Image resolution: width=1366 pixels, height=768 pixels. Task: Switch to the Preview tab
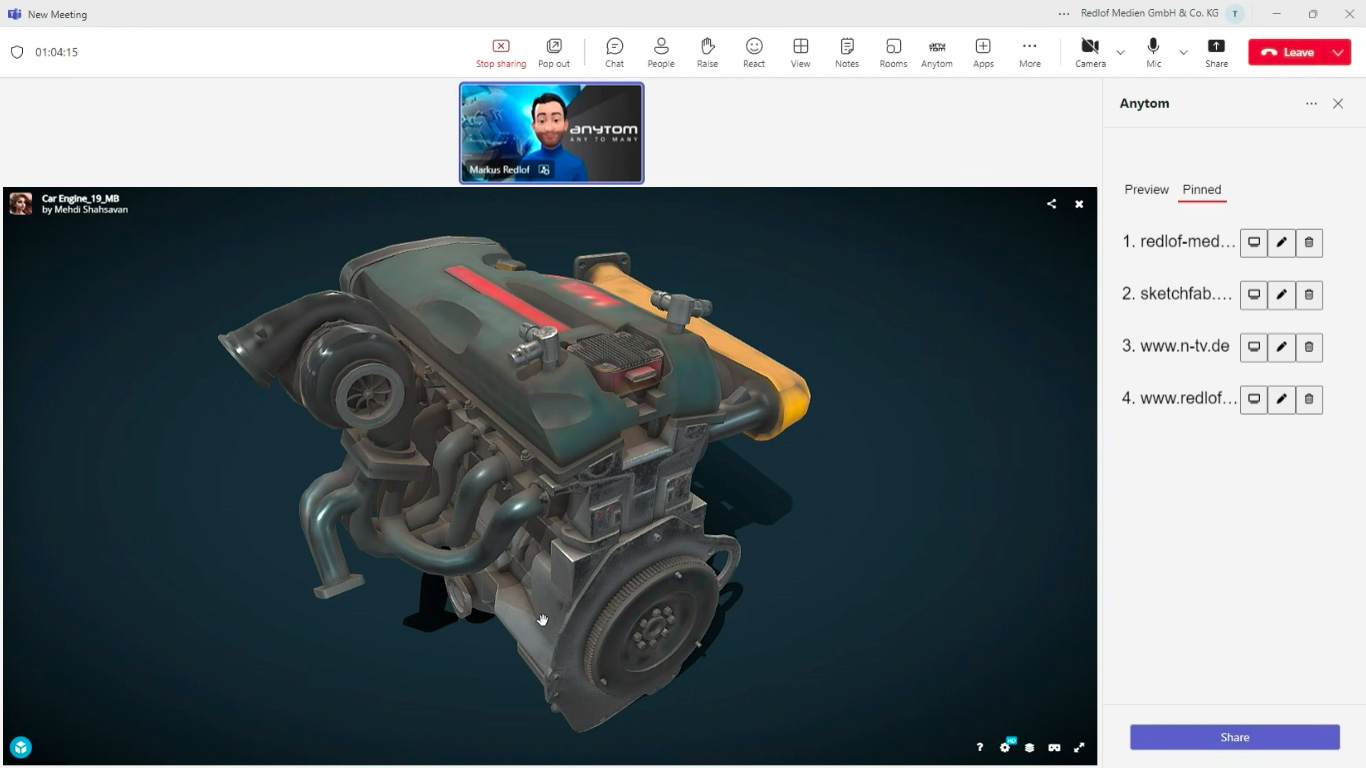pyautogui.click(x=1146, y=190)
